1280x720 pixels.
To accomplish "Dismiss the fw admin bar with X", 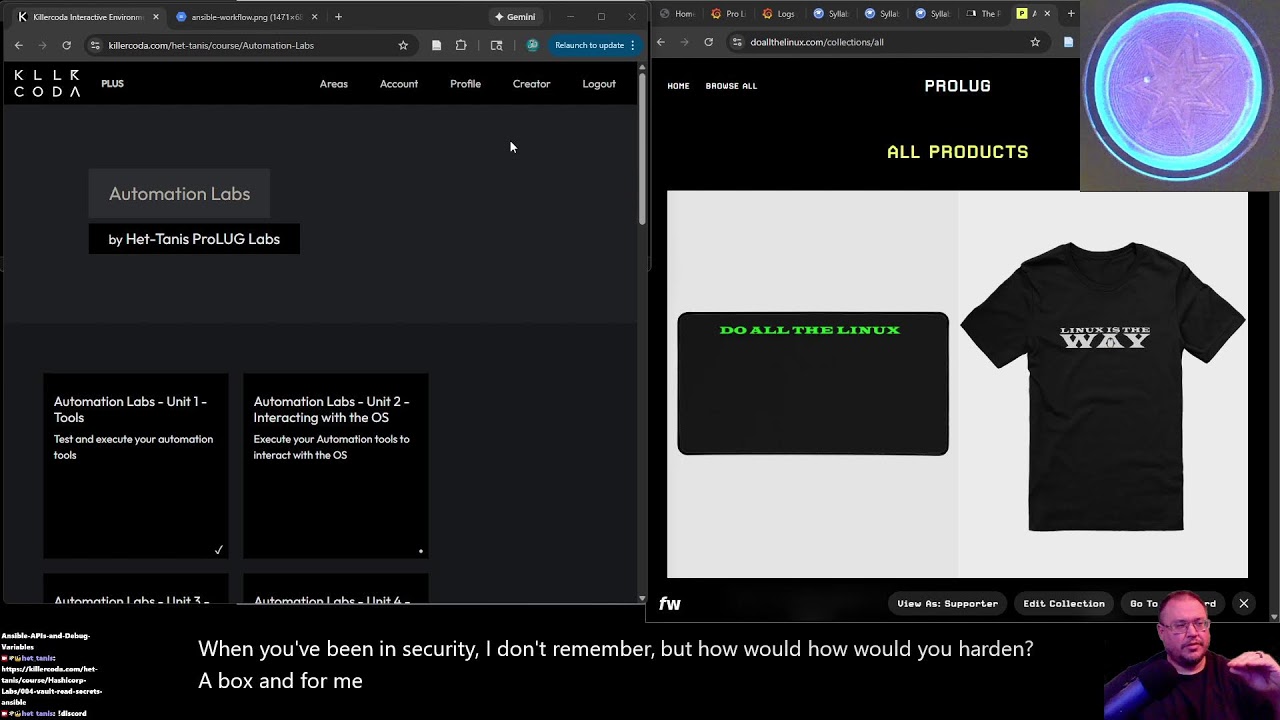I will pyautogui.click(x=1244, y=604).
